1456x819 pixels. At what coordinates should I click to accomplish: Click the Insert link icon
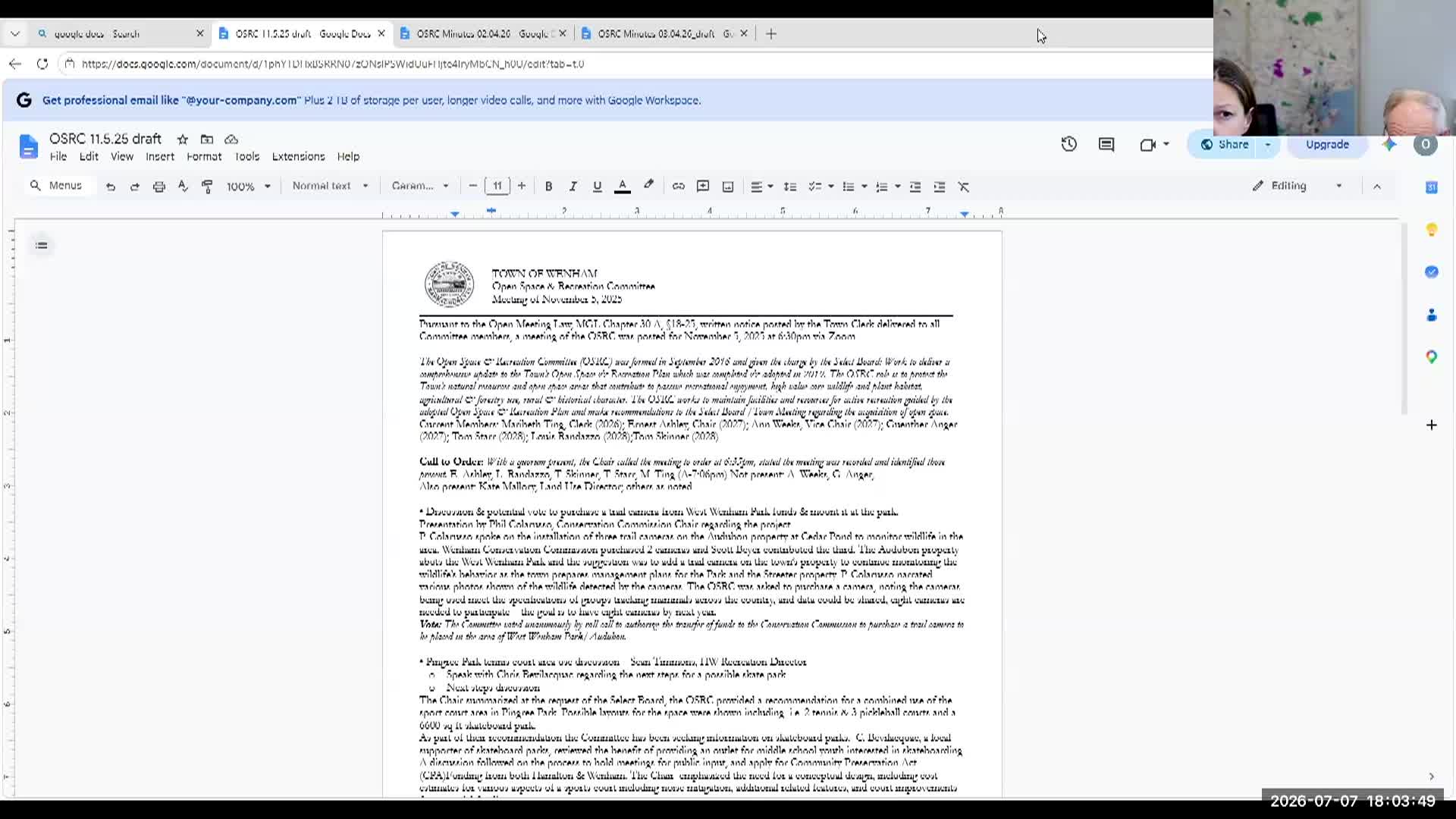click(679, 187)
